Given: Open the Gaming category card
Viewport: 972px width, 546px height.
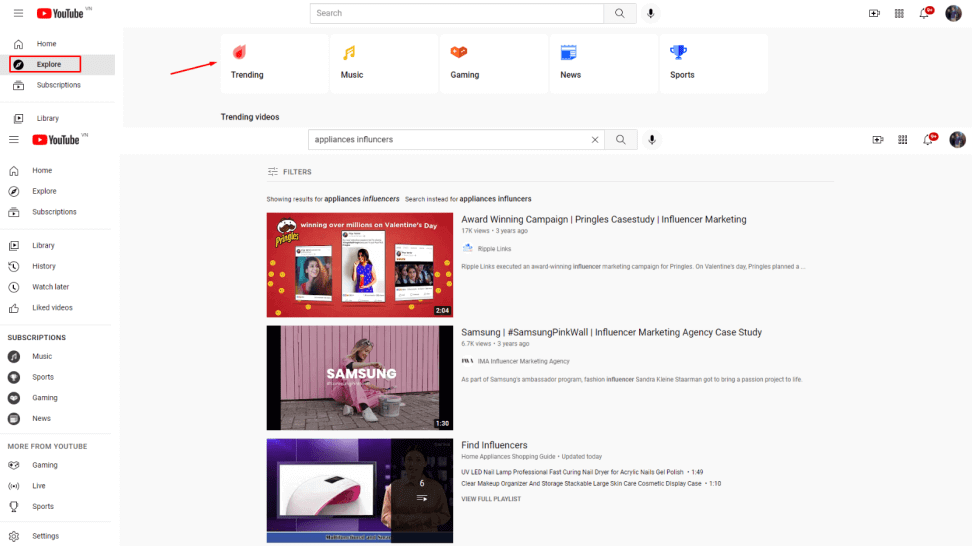Looking at the screenshot, I should [x=493, y=63].
